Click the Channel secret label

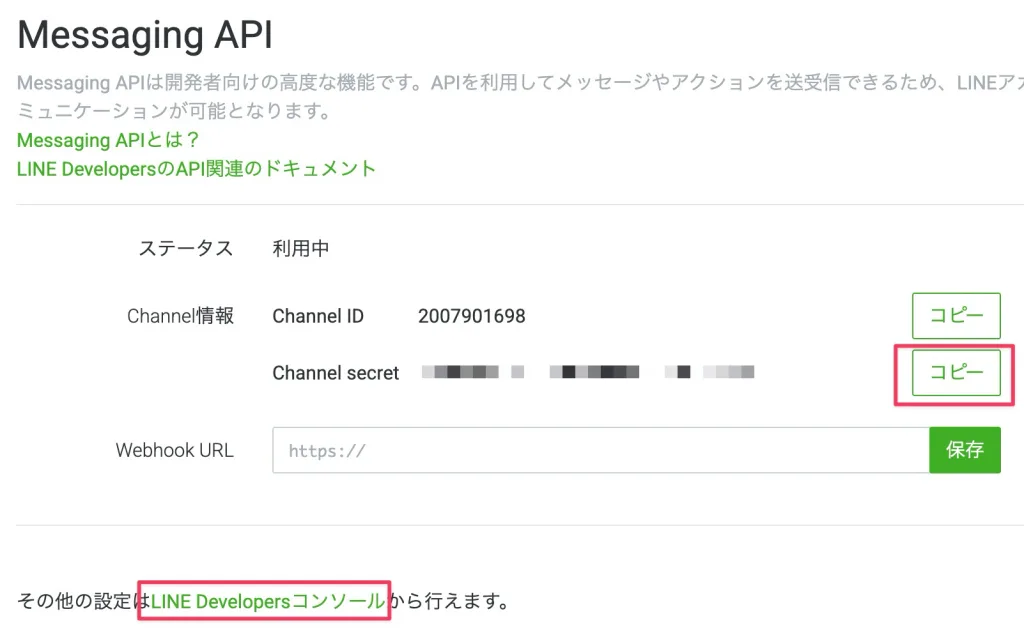click(x=335, y=373)
